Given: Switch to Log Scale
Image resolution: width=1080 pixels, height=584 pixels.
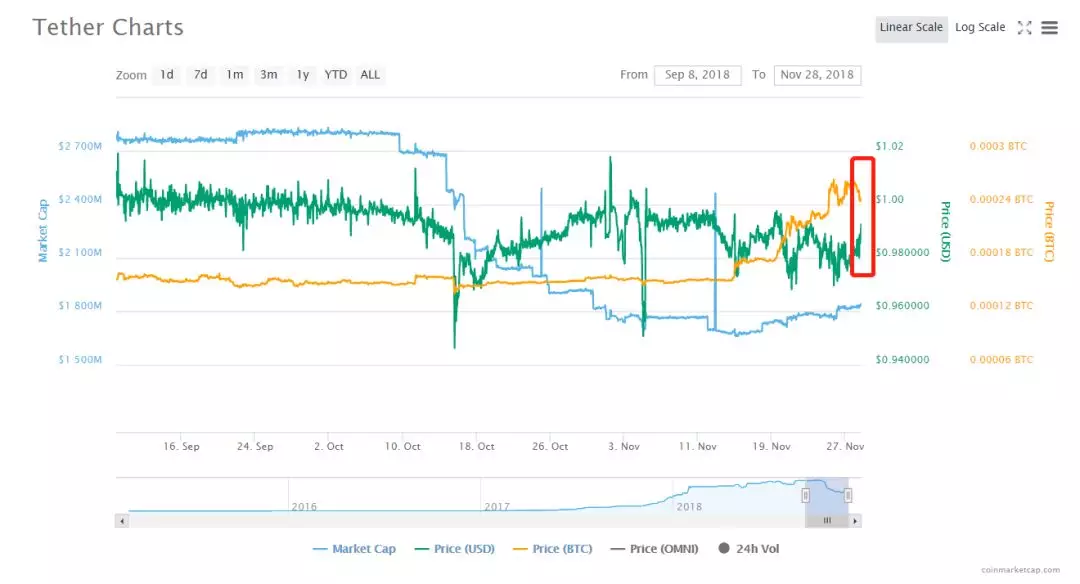Looking at the screenshot, I should point(980,28).
